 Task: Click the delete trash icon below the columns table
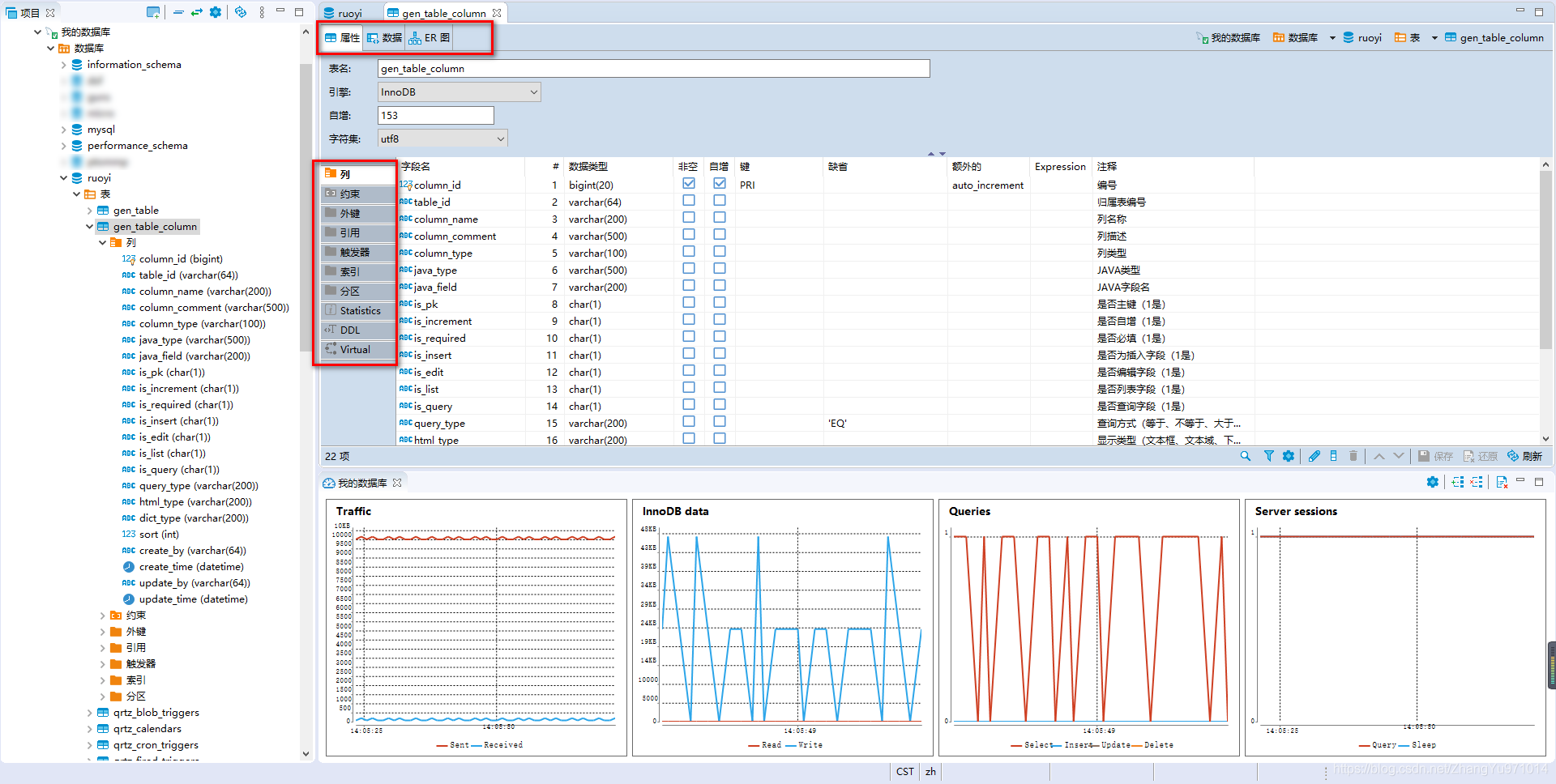click(1353, 456)
